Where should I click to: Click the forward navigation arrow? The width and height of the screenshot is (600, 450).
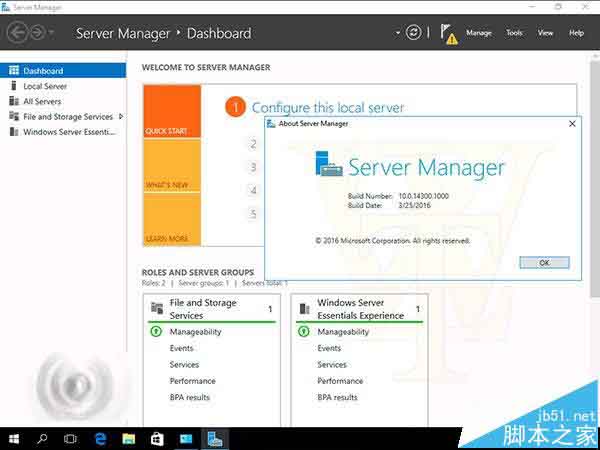(38, 33)
